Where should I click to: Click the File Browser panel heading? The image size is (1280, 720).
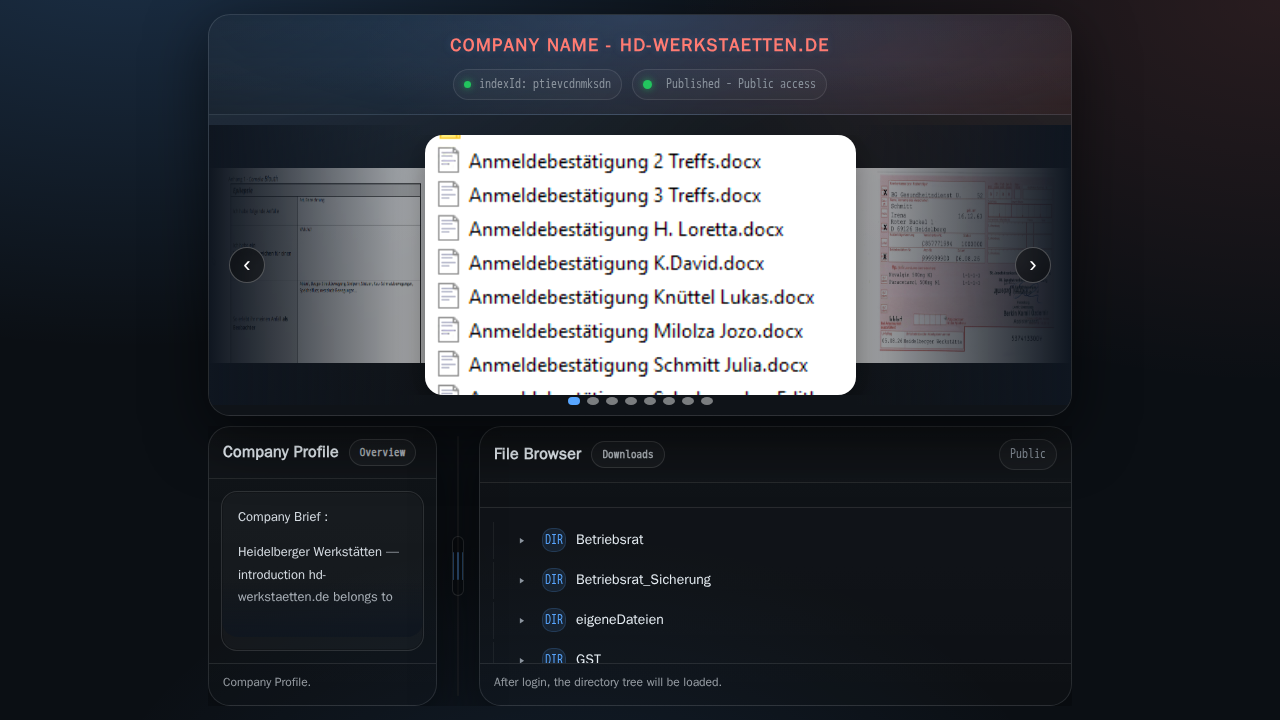pyautogui.click(x=538, y=454)
